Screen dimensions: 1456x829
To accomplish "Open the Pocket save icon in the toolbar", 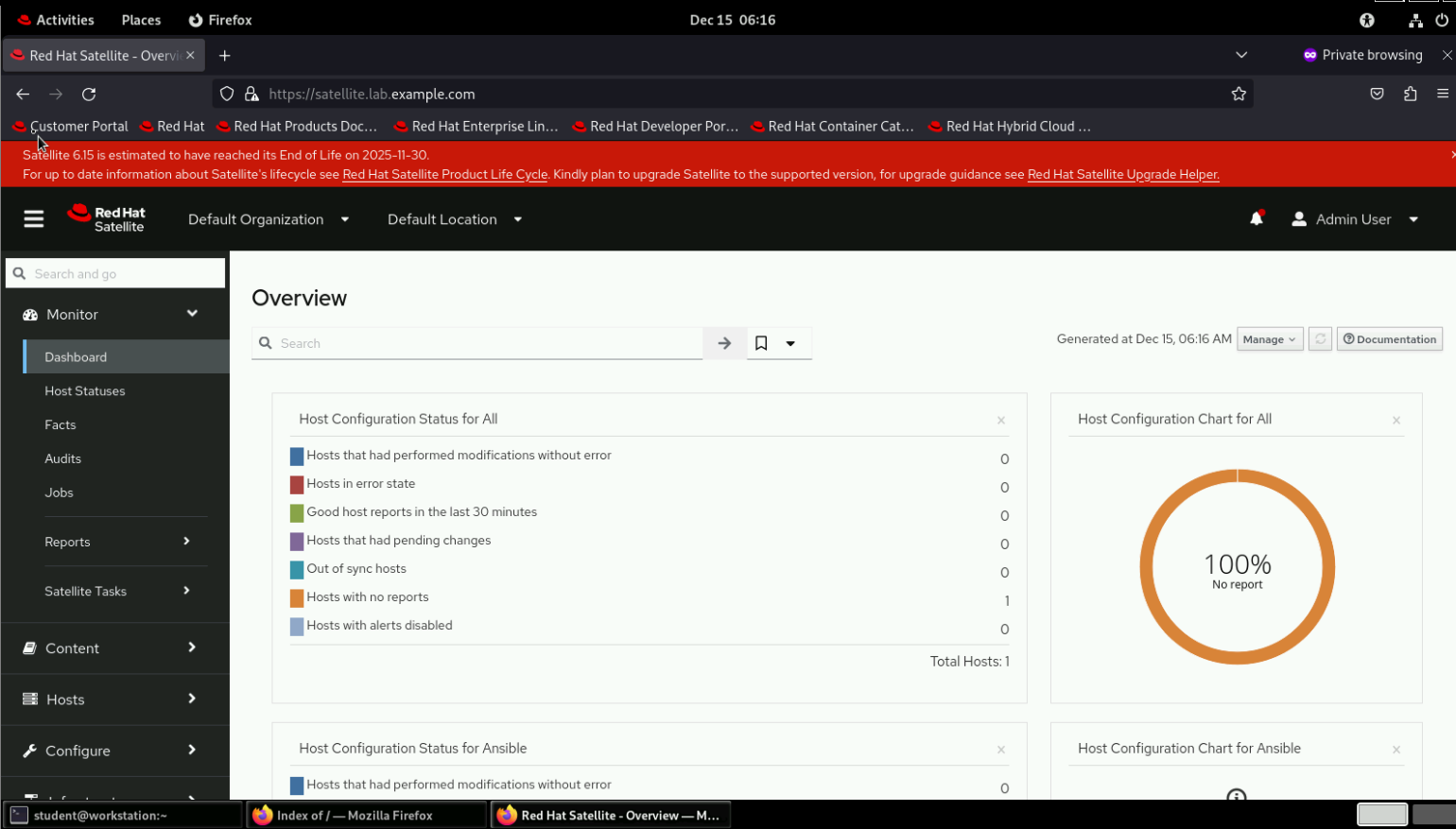I will tap(1377, 94).
